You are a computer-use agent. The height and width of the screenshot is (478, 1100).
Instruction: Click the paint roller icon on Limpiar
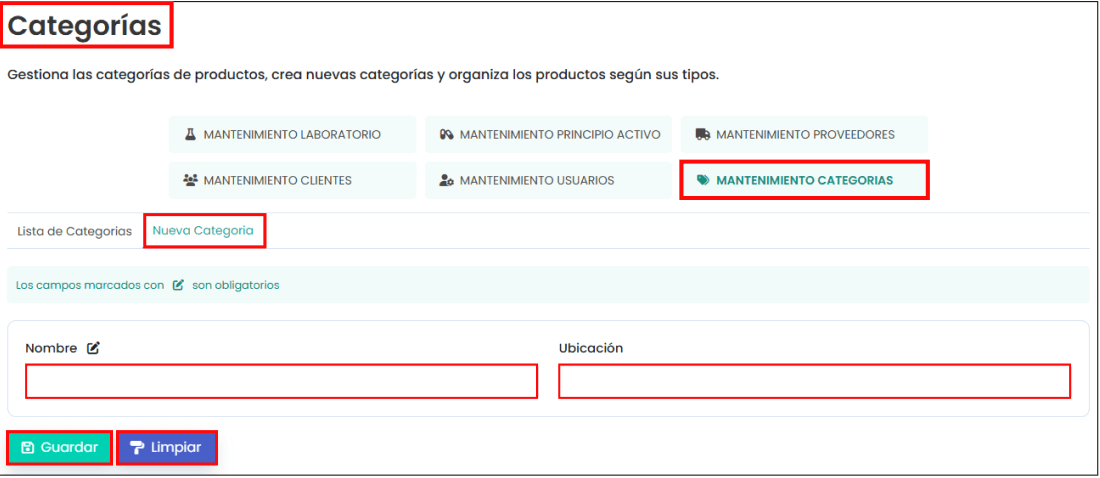click(x=137, y=448)
